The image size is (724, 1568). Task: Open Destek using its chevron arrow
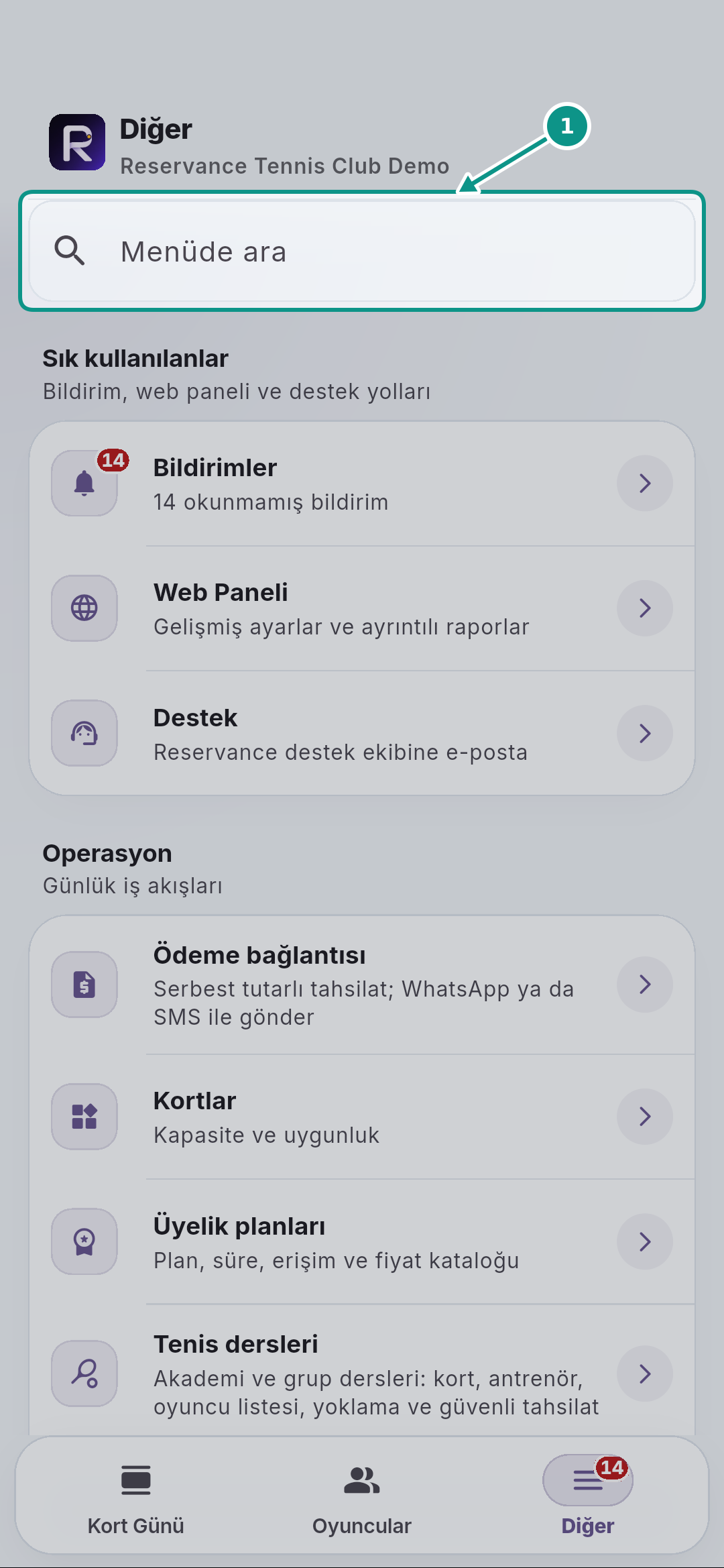[645, 733]
